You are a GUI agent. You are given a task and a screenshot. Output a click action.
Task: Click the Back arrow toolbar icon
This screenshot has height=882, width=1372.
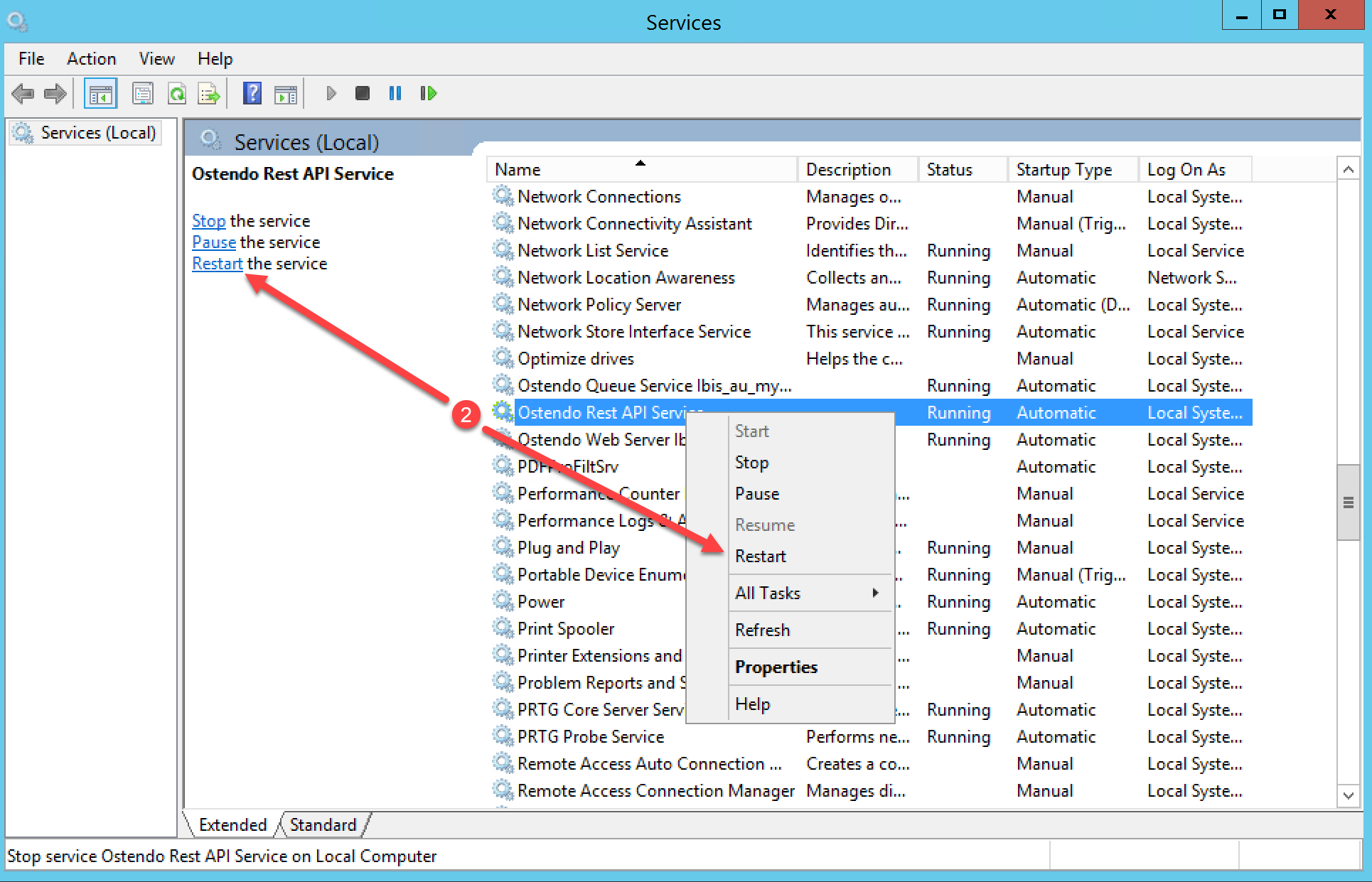tap(23, 93)
